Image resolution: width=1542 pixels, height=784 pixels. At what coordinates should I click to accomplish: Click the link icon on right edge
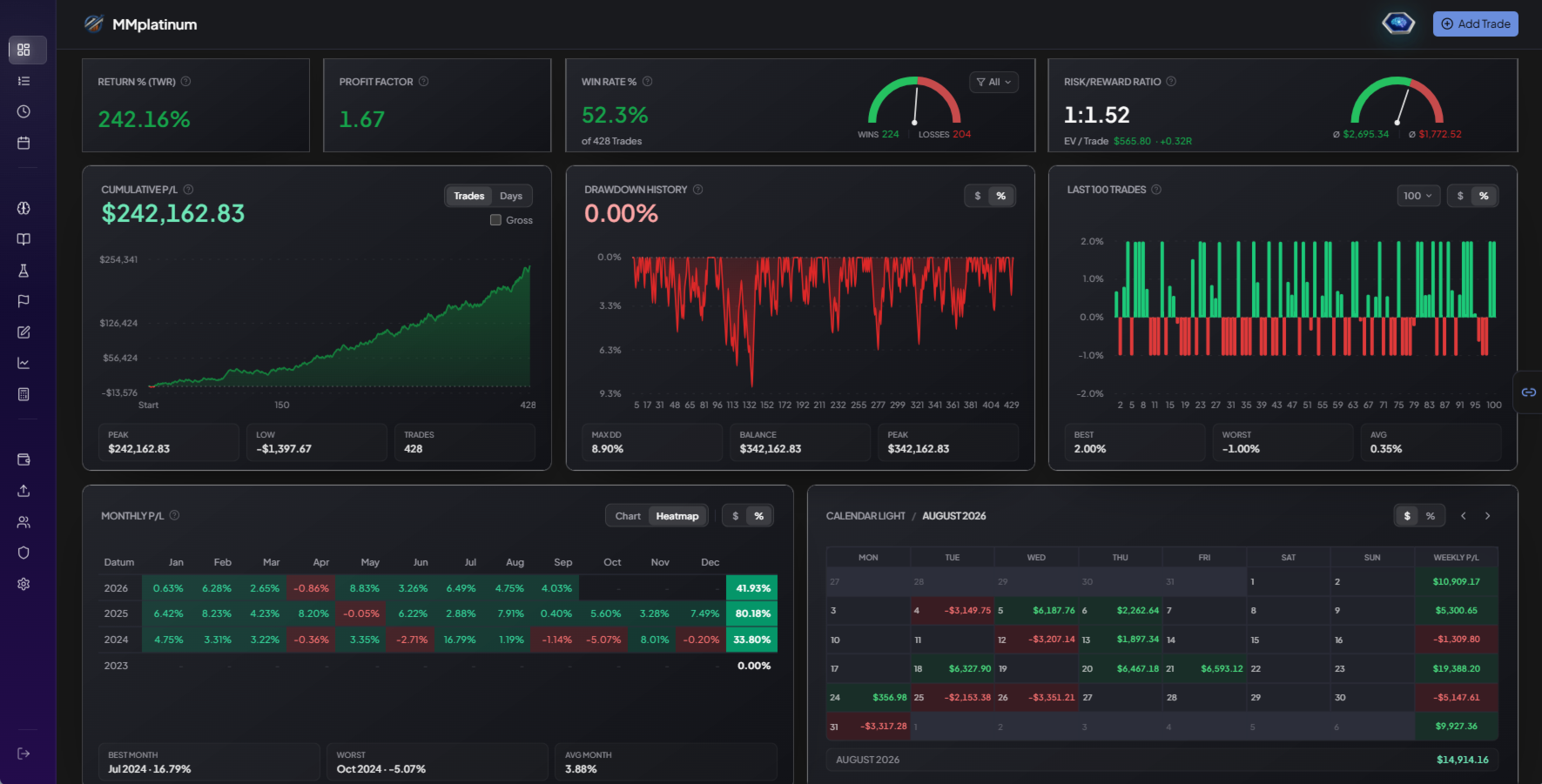tap(1528, 392)
